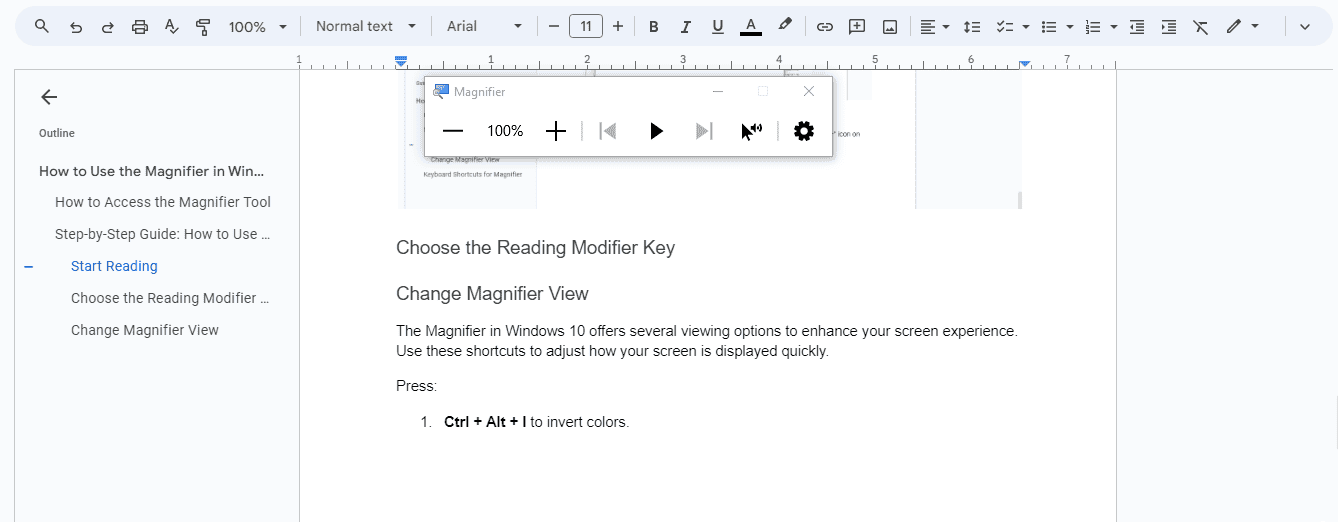
Task: Toggle italic formatting
Action: (685, 27)
